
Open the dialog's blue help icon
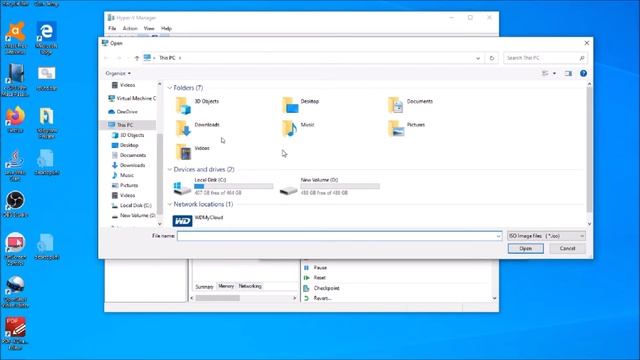(583, 73)
